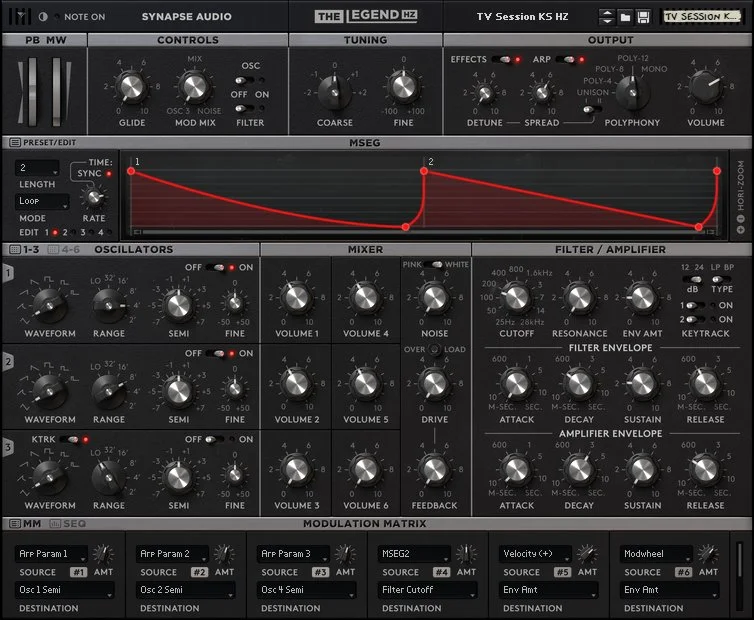Open destination dropdown Osc 2 Semi
The width and height of the screenshot is (754, 620).
pos(186,590)
